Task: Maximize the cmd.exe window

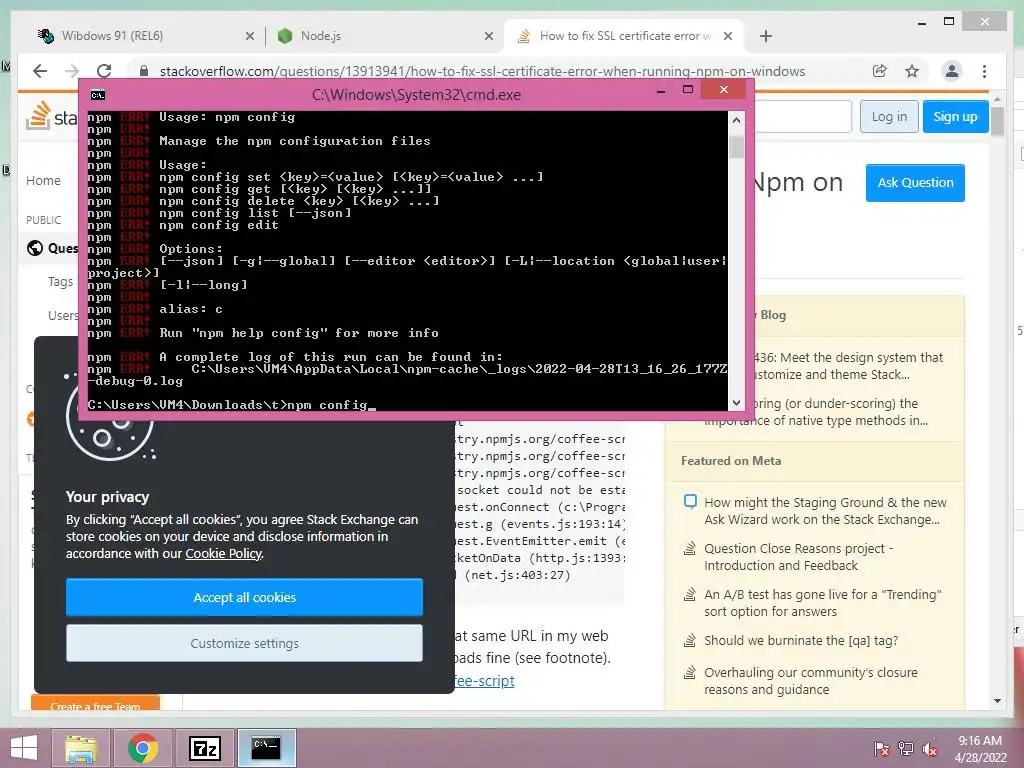Action: (688, 89)
